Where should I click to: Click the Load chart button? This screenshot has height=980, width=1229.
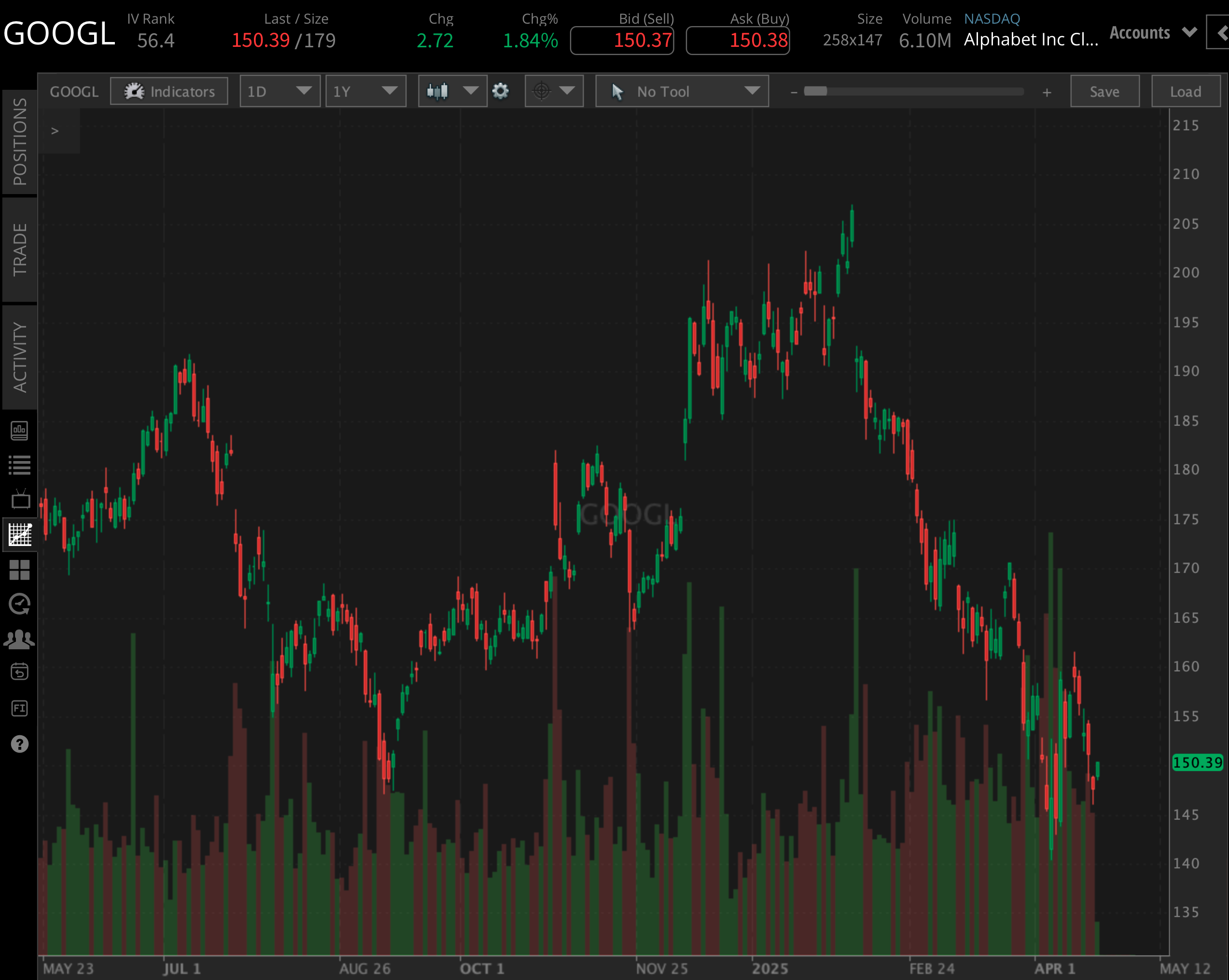[x=1185, y=91]
